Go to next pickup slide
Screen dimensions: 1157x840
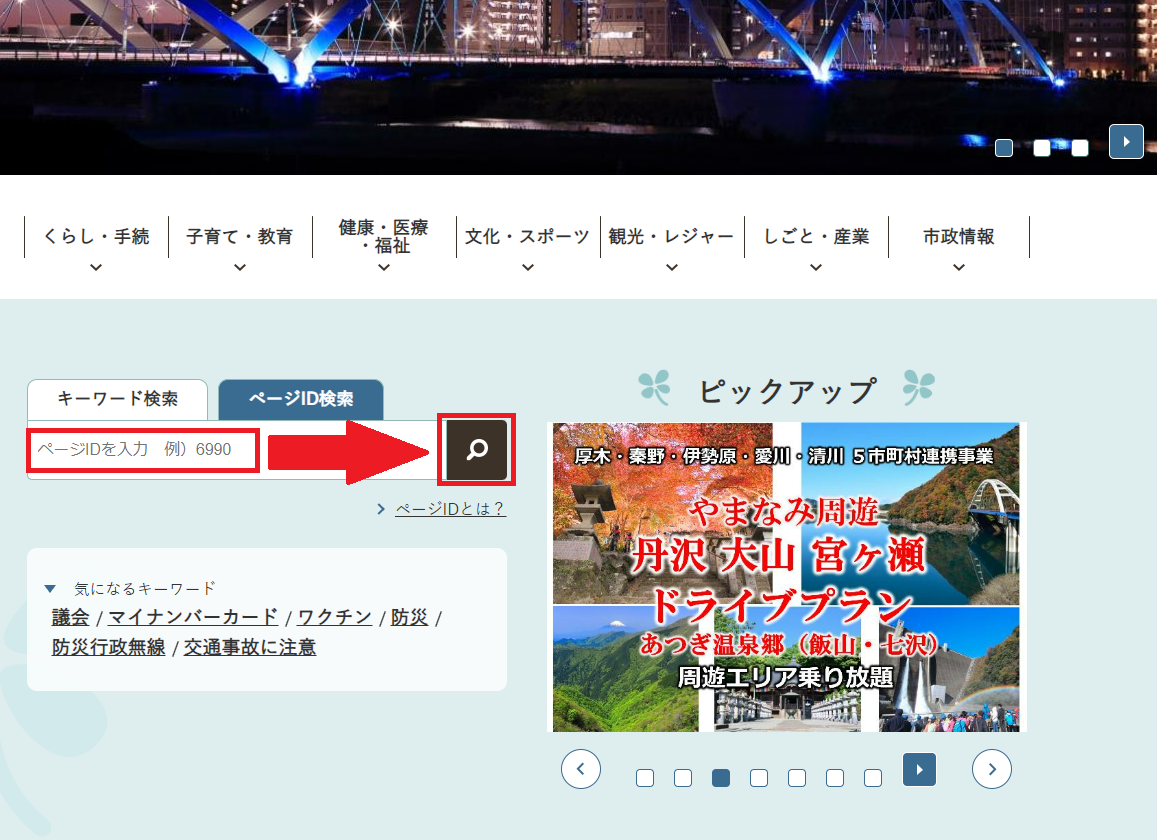tap(991, 769)
